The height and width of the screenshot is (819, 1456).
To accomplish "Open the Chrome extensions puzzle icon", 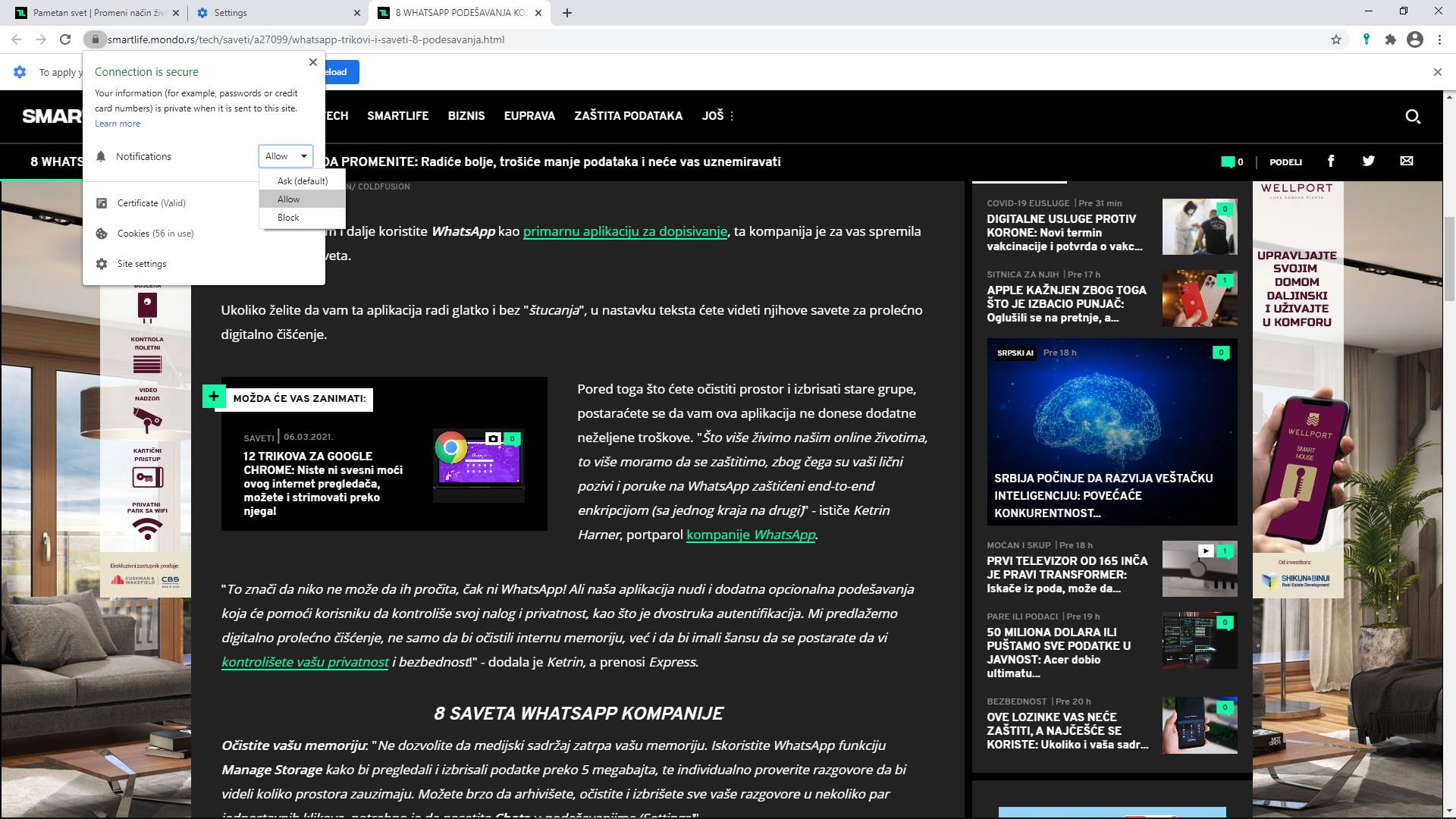I will (x=1392, y=39).
